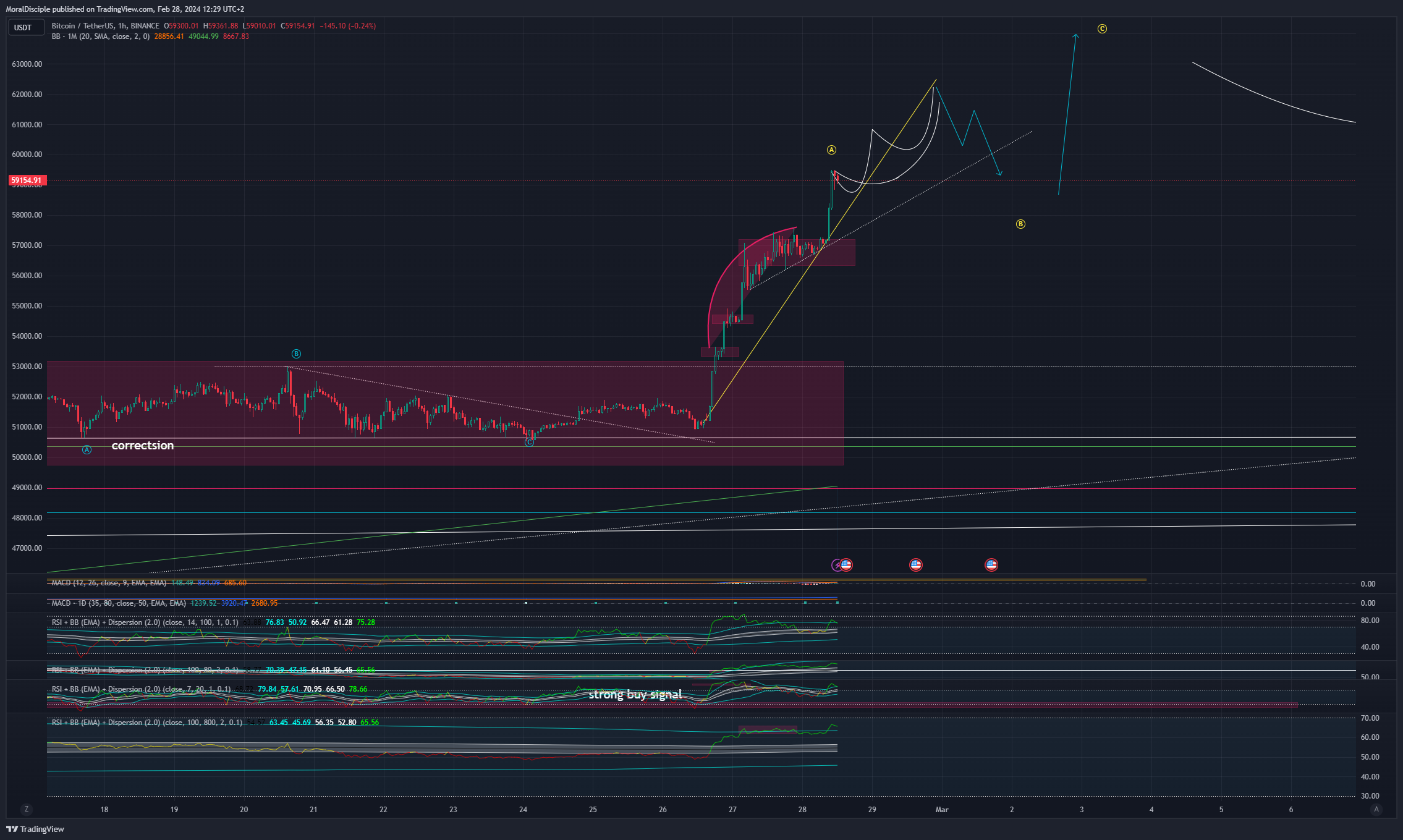Click the 30.00 label on the bottom RSI scale
1403x840 pixels.
(x=1370, y=796)
